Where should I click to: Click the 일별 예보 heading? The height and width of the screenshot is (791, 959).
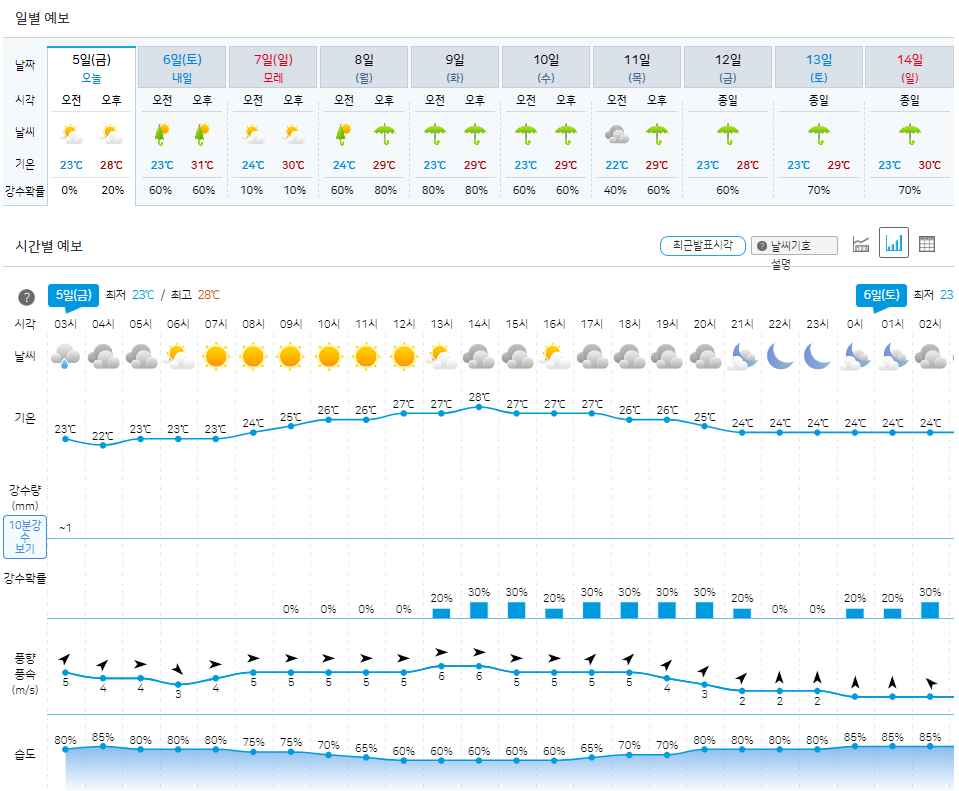42,18
